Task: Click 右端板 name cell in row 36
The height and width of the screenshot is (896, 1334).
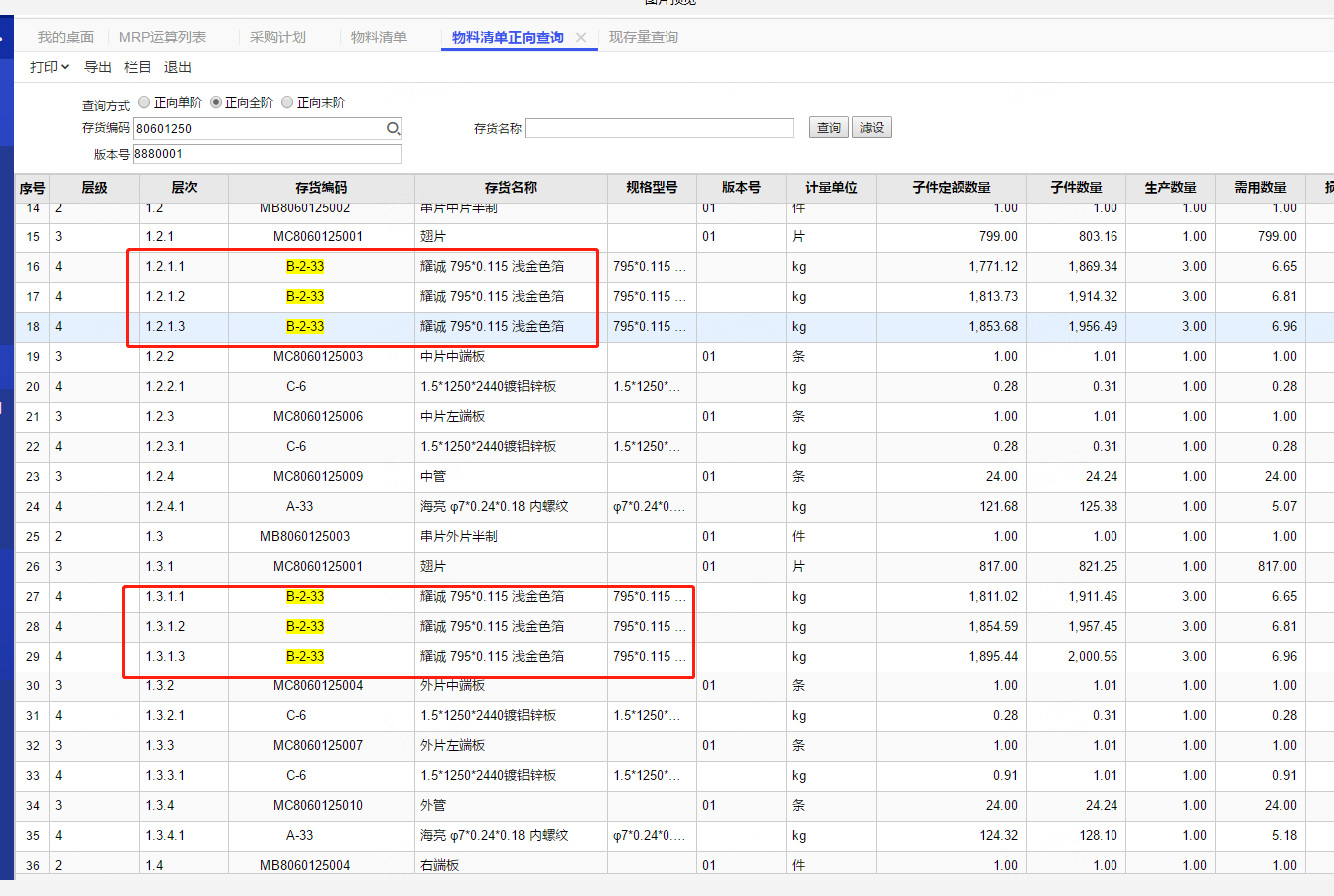Action: pyautogui.click(x=440, y=866)
